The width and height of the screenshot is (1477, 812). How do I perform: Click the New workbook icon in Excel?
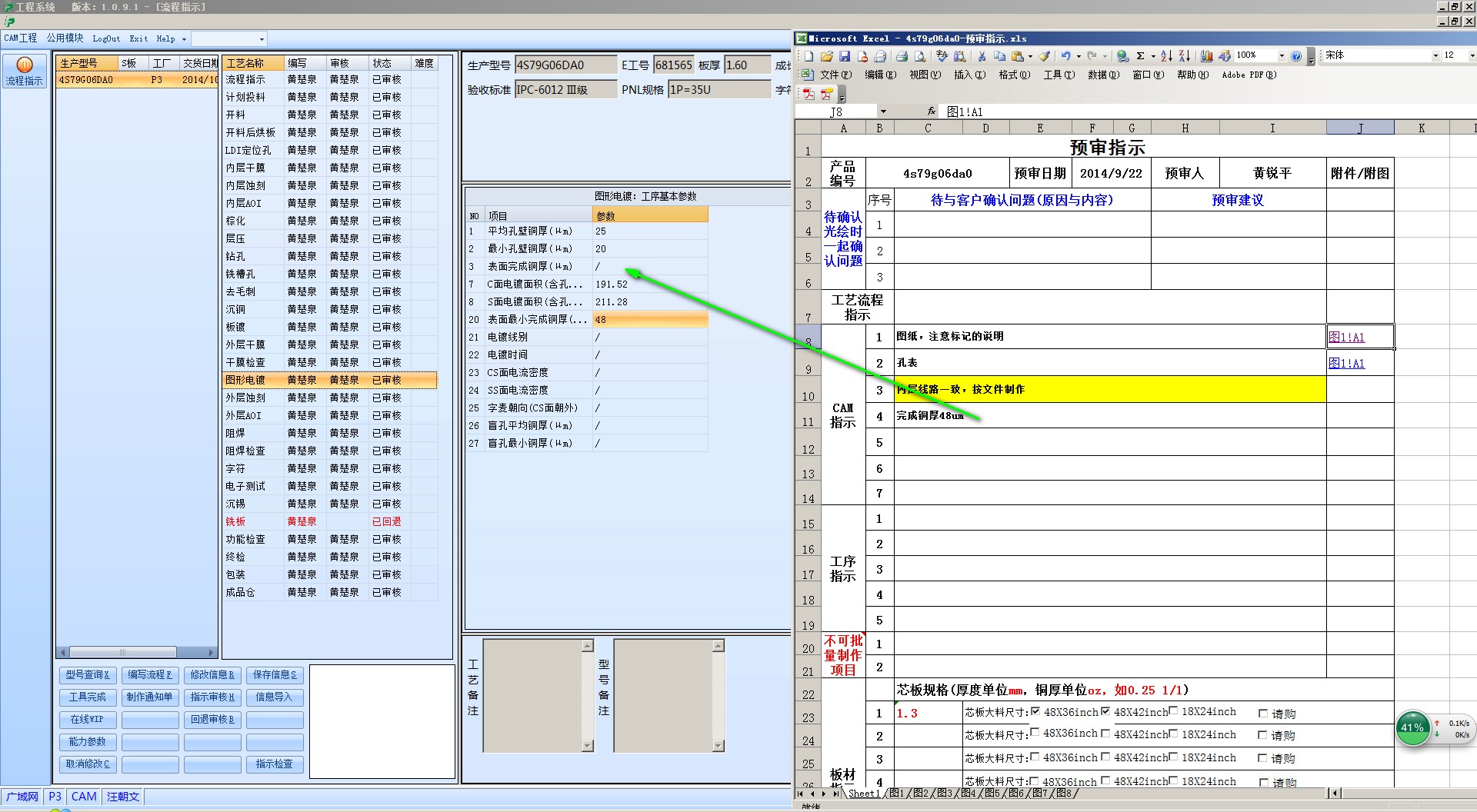coord(809,56)
